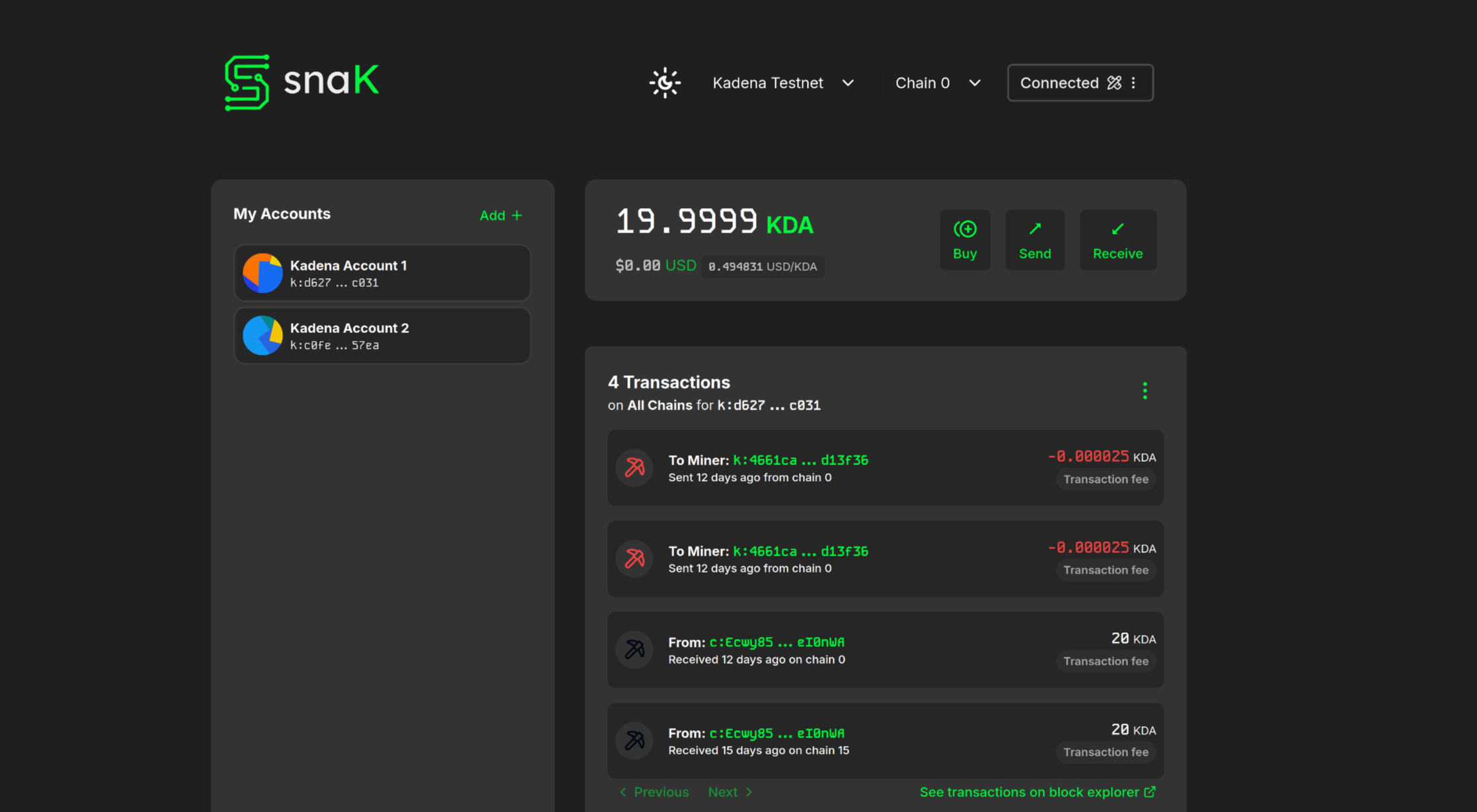This screenshot has height=812, width=1477.
Task: Click the pickaxe icon of the chain 0 received transaction
Action: coord(634,649)
